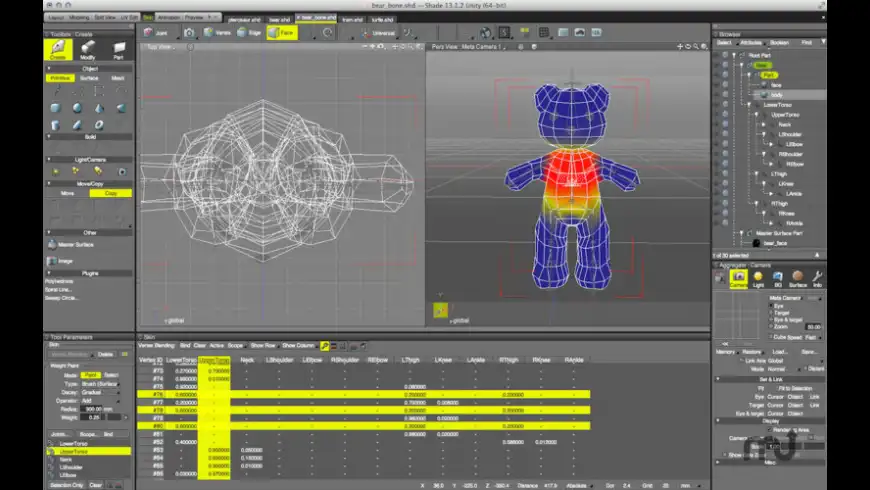
Task: Open the bear.shd document tab
Action: point(279,18)
